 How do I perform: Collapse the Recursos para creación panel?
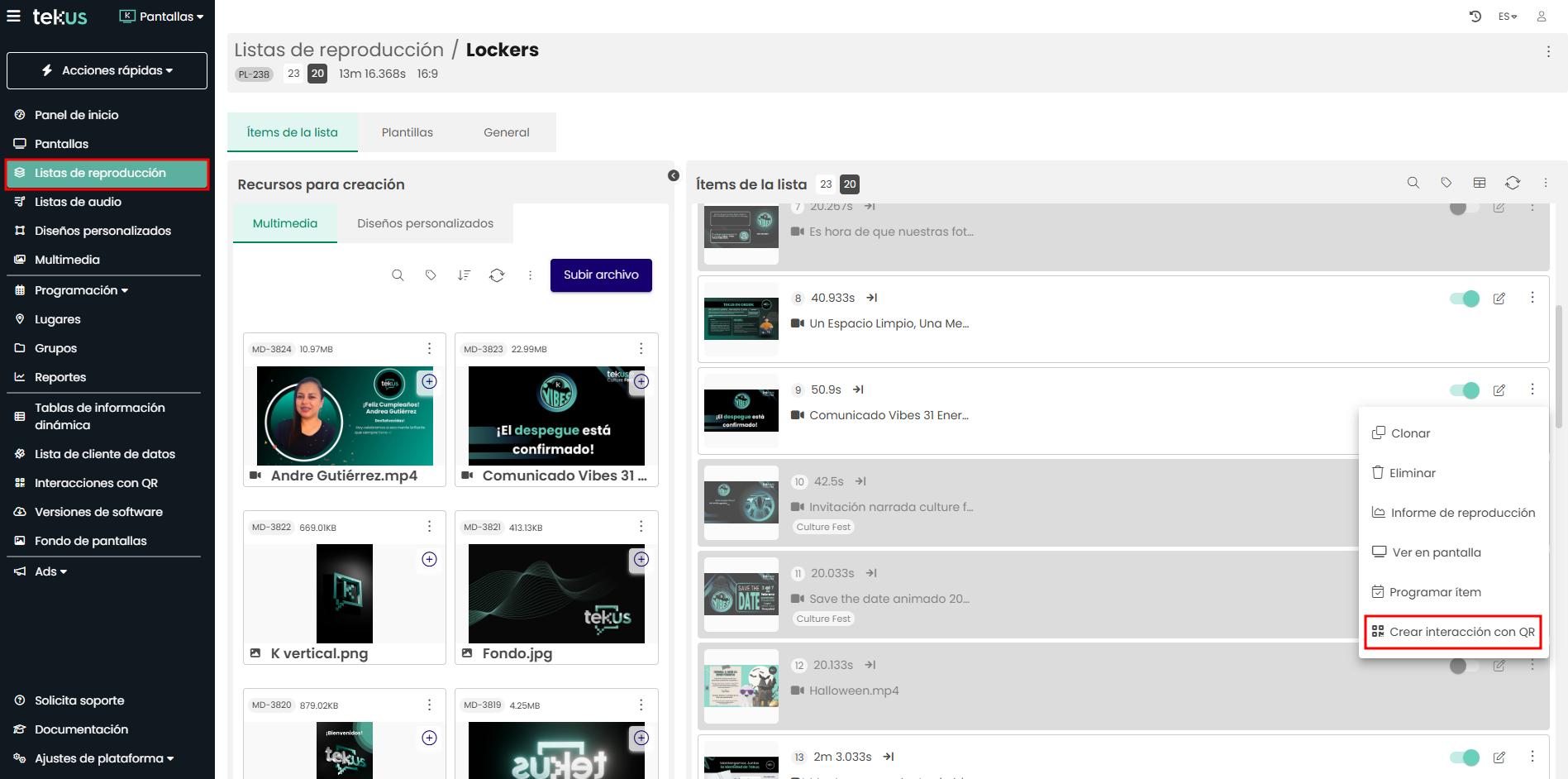point(674,175)
